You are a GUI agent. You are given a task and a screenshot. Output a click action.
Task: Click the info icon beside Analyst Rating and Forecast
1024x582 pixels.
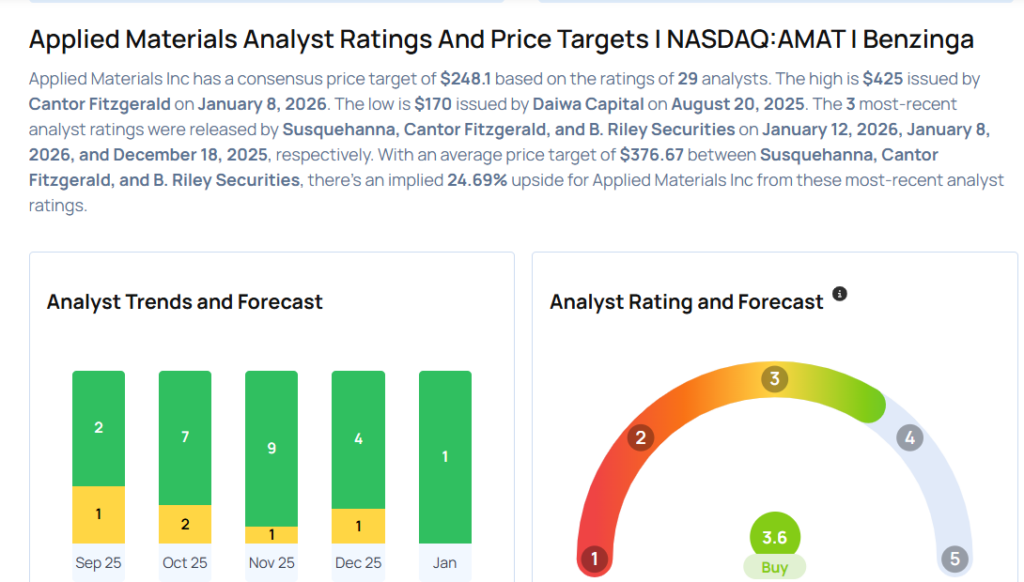pyautogui.click(x=840, y=294)
